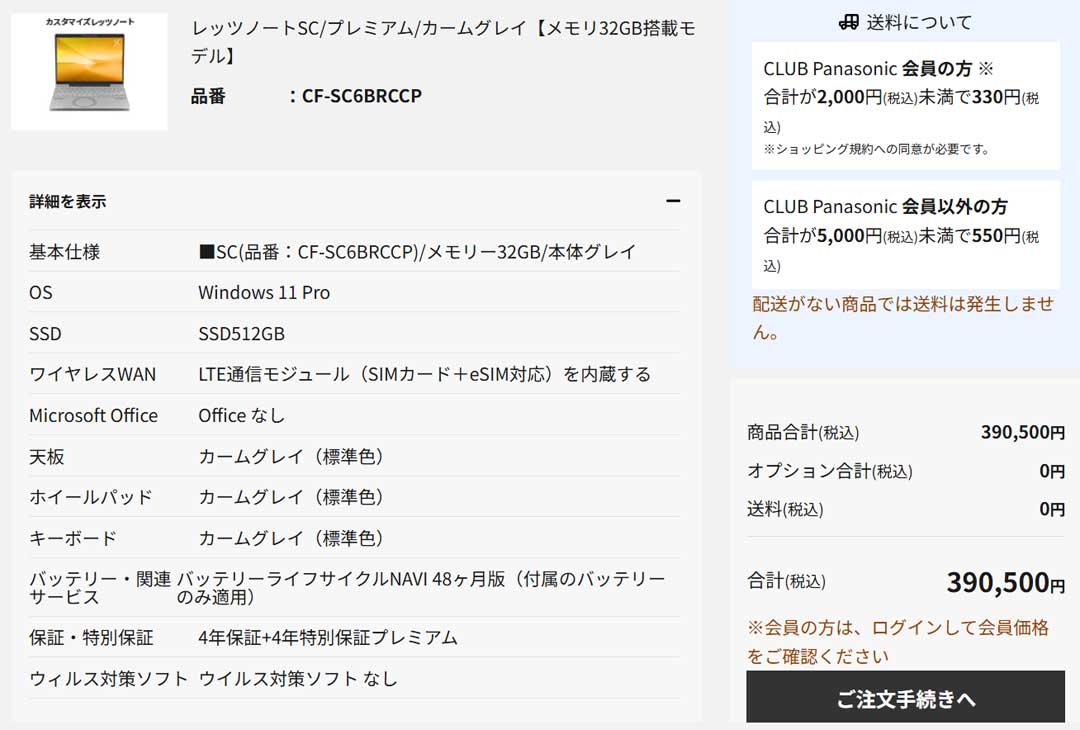Click the CLUB Panasonic 会員の方 shipping heading
Image resolution: width=1080 pixels, height=730 pixels.
click(x=878, y=69)
